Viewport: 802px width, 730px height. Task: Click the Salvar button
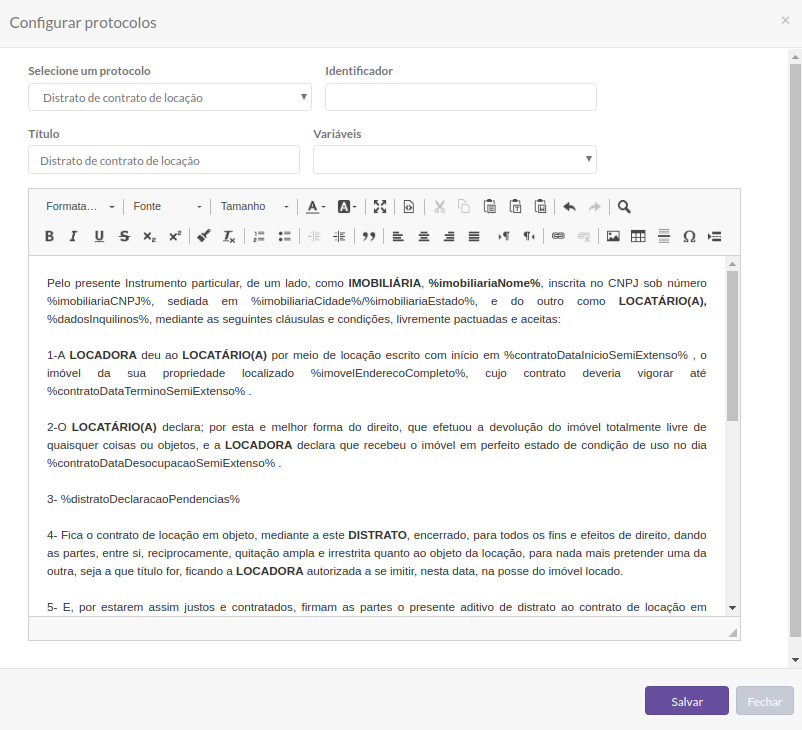[x=687, y=701]
